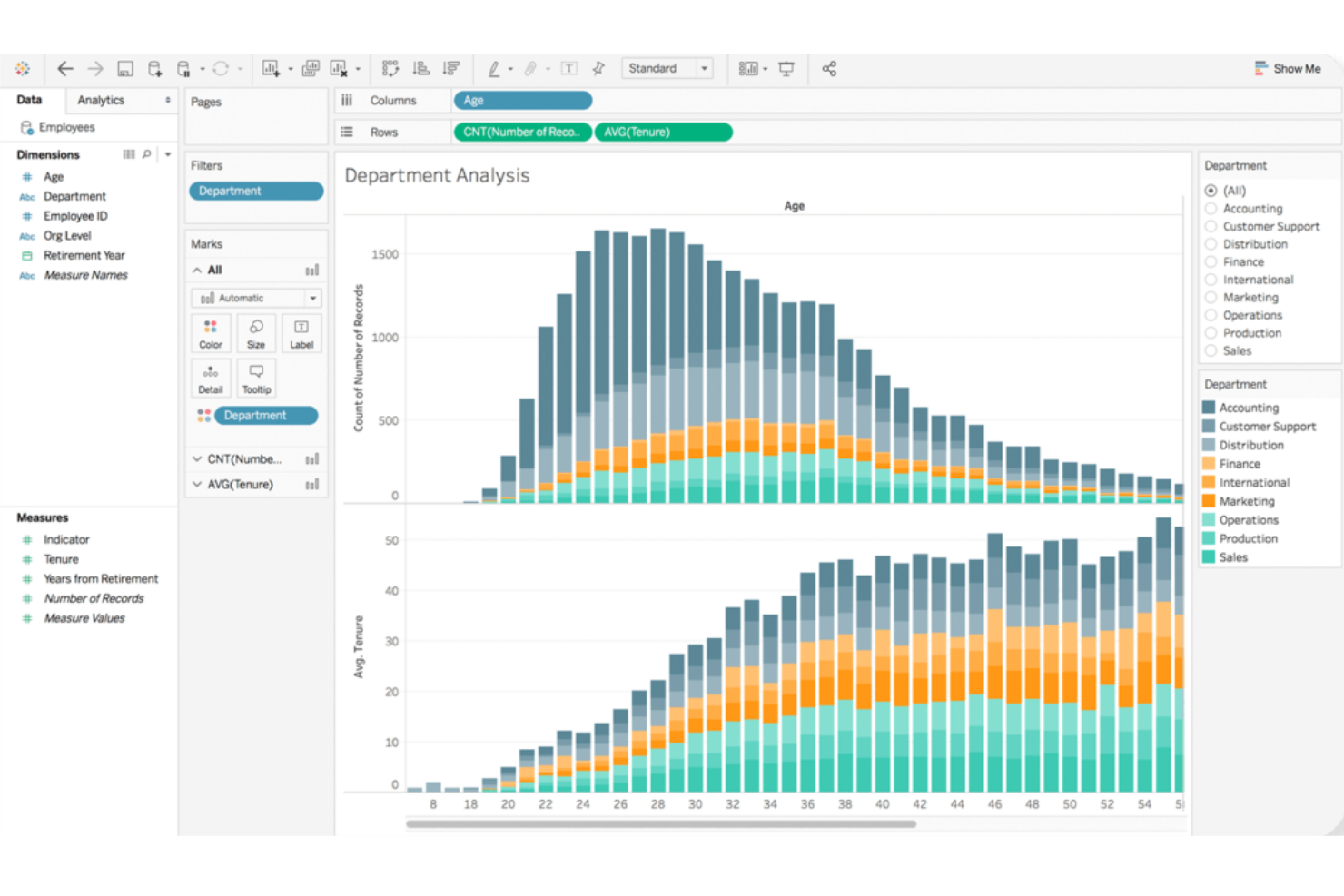Open the Show Me panel
The width and height of the screenshot is (1344, 896).
point(1288,68)
